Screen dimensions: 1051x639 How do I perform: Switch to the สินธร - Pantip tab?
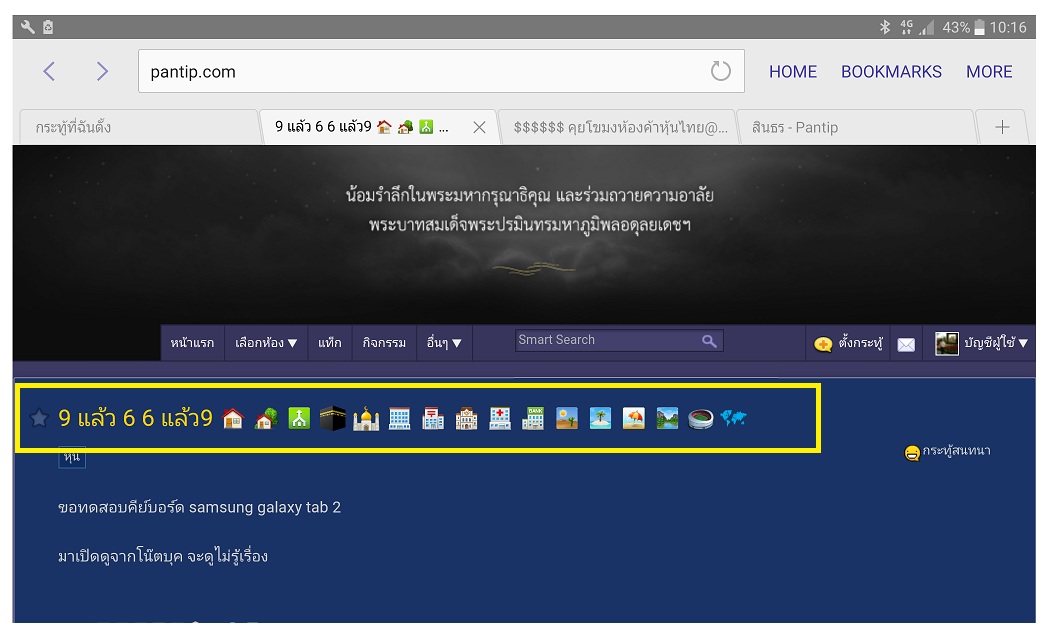855,127
